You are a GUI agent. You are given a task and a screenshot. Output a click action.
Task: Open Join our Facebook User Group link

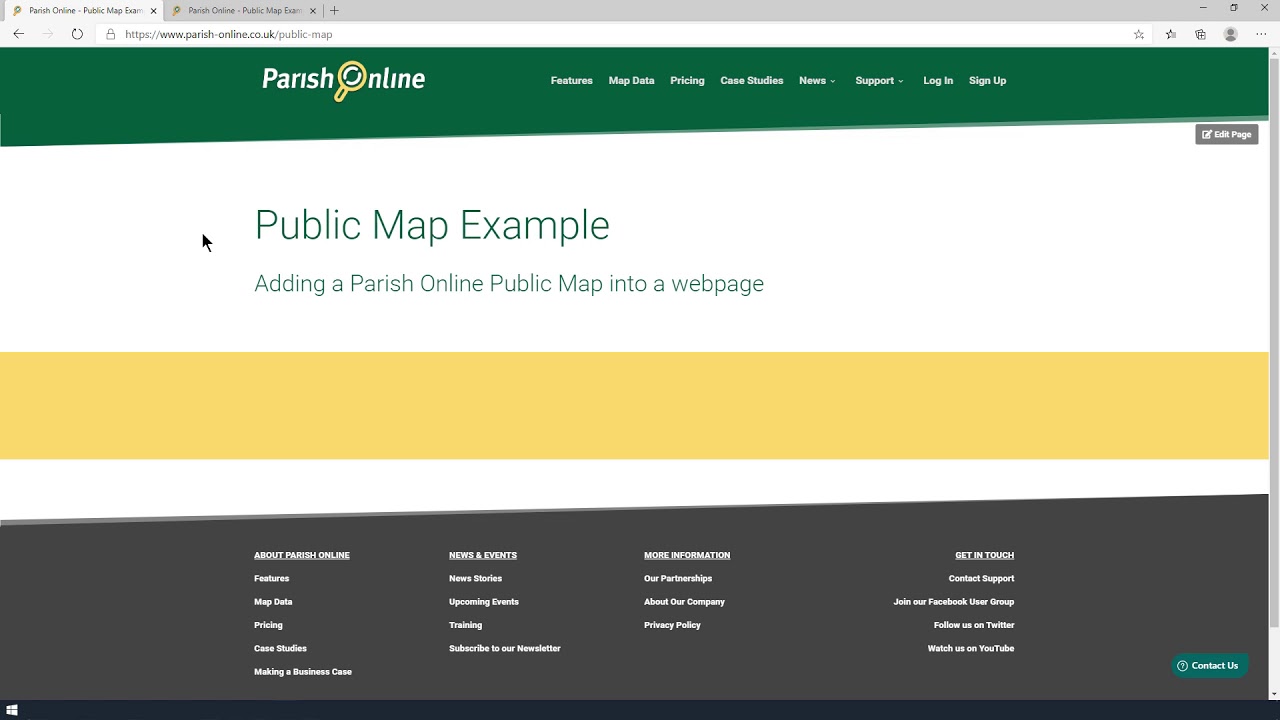pos(954,602)
